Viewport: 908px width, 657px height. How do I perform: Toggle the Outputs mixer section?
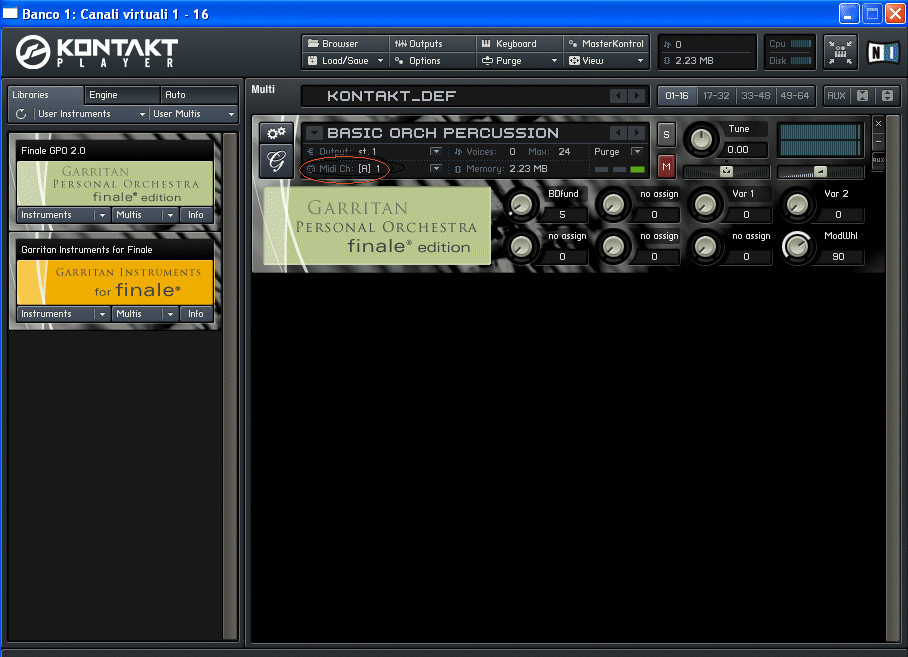click(x=432, y=44)
